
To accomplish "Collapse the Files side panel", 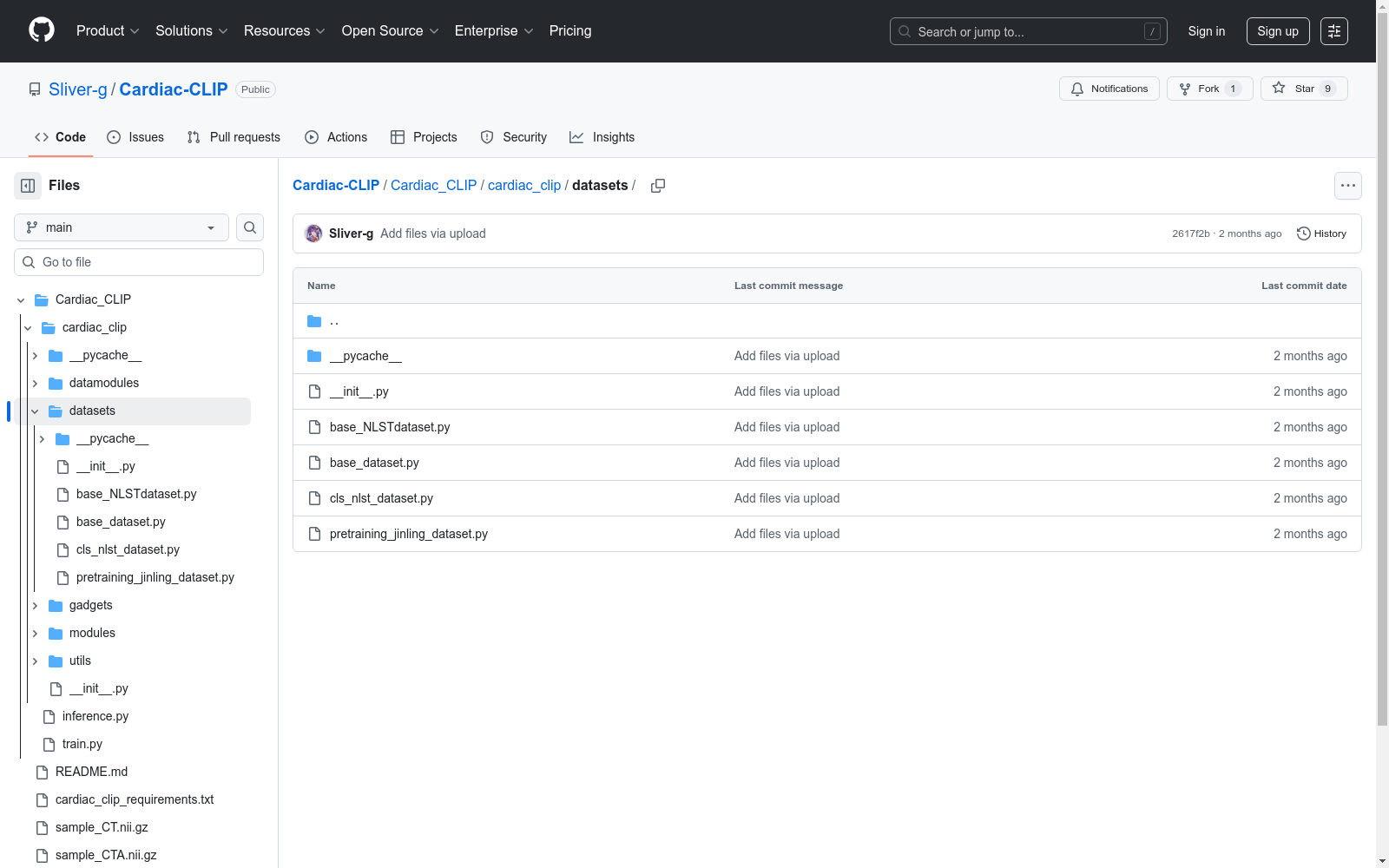I will tap(28, 186).
